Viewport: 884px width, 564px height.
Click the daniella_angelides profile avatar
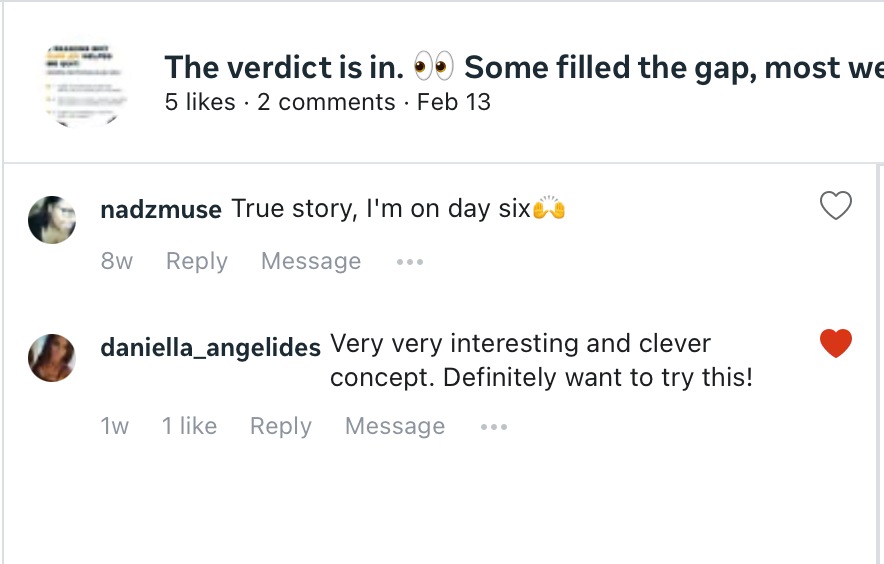[52, 357]
